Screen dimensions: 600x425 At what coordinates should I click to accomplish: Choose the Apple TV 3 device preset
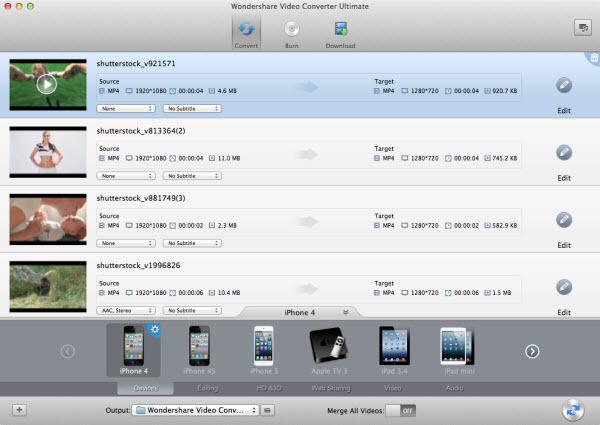(329, 350)
